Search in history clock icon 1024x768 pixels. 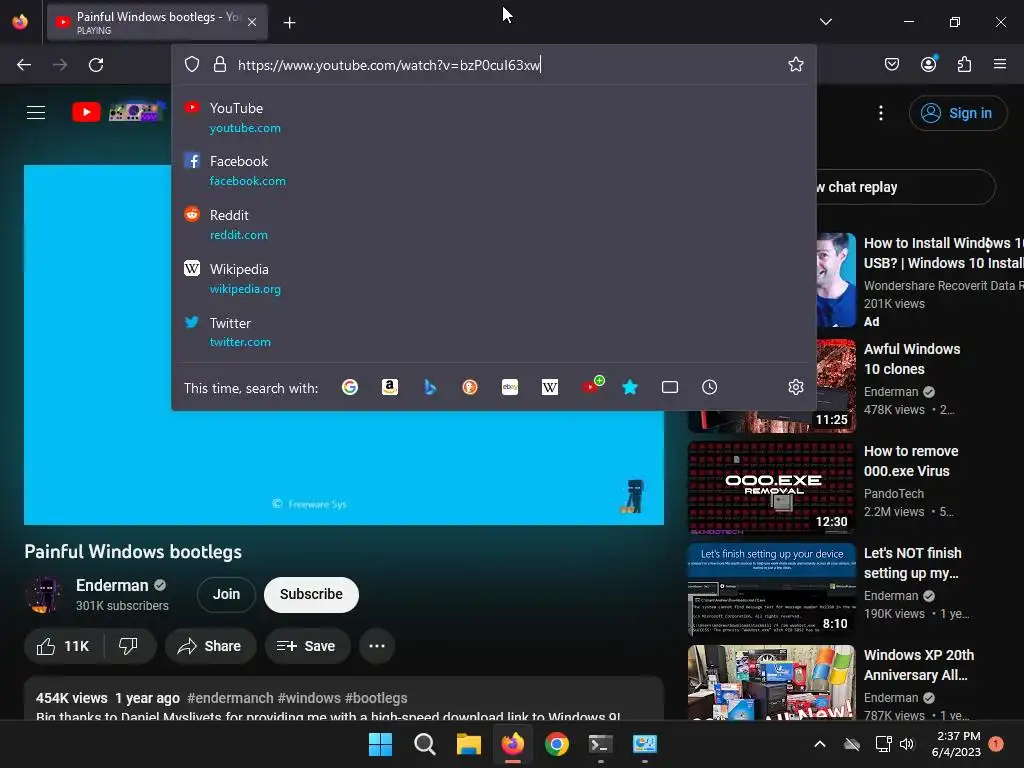pyautogui.click(x=710, y=387)
